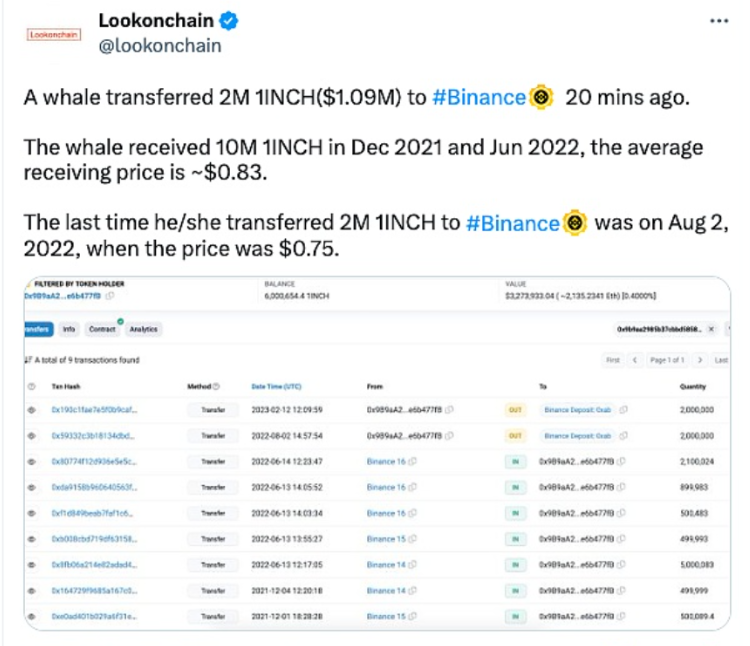This screenshot has width=750, height=646.
Task: Copy token holder address icon
Action: click(x=110, y=296)
